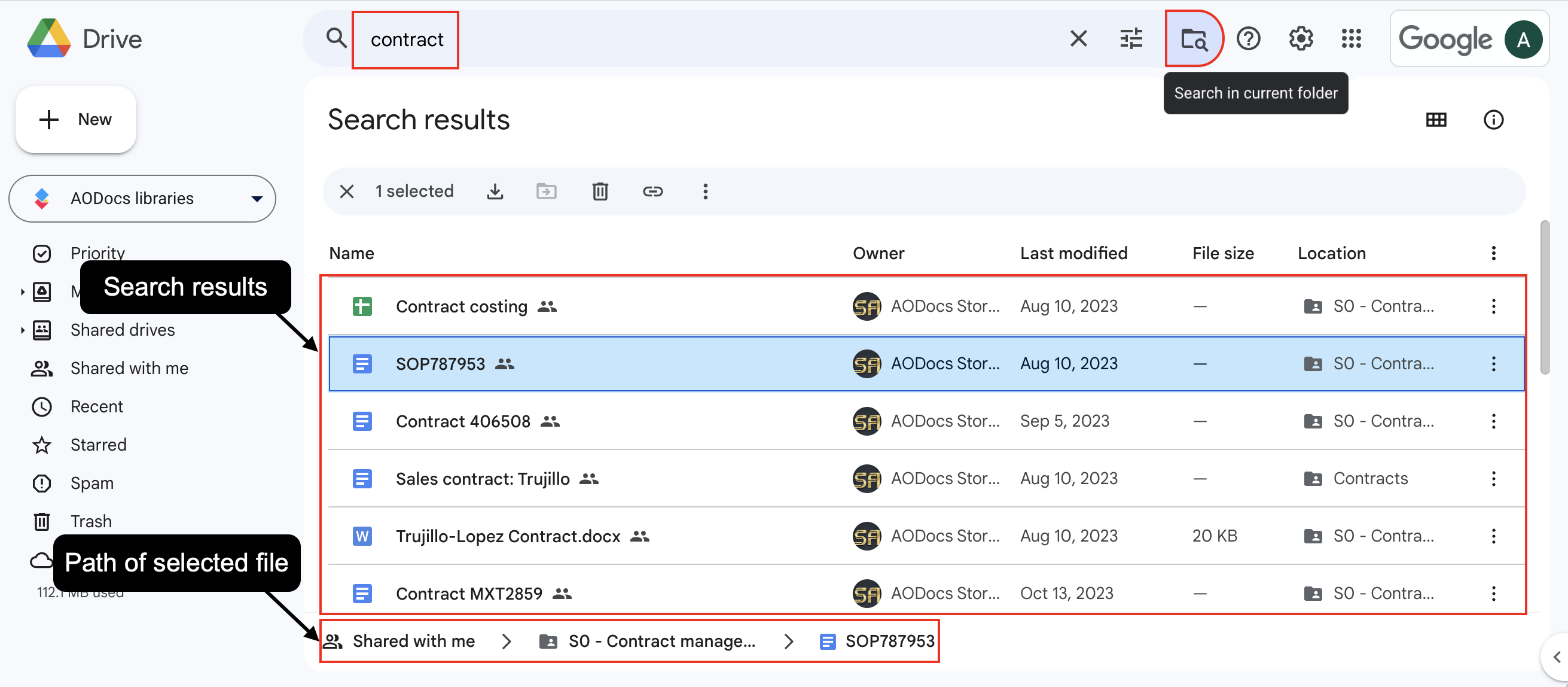Open more actions for Contract MXT2859
Image resolution: width=1568 pixels, height=687 pixels.
click(1493, 593)
